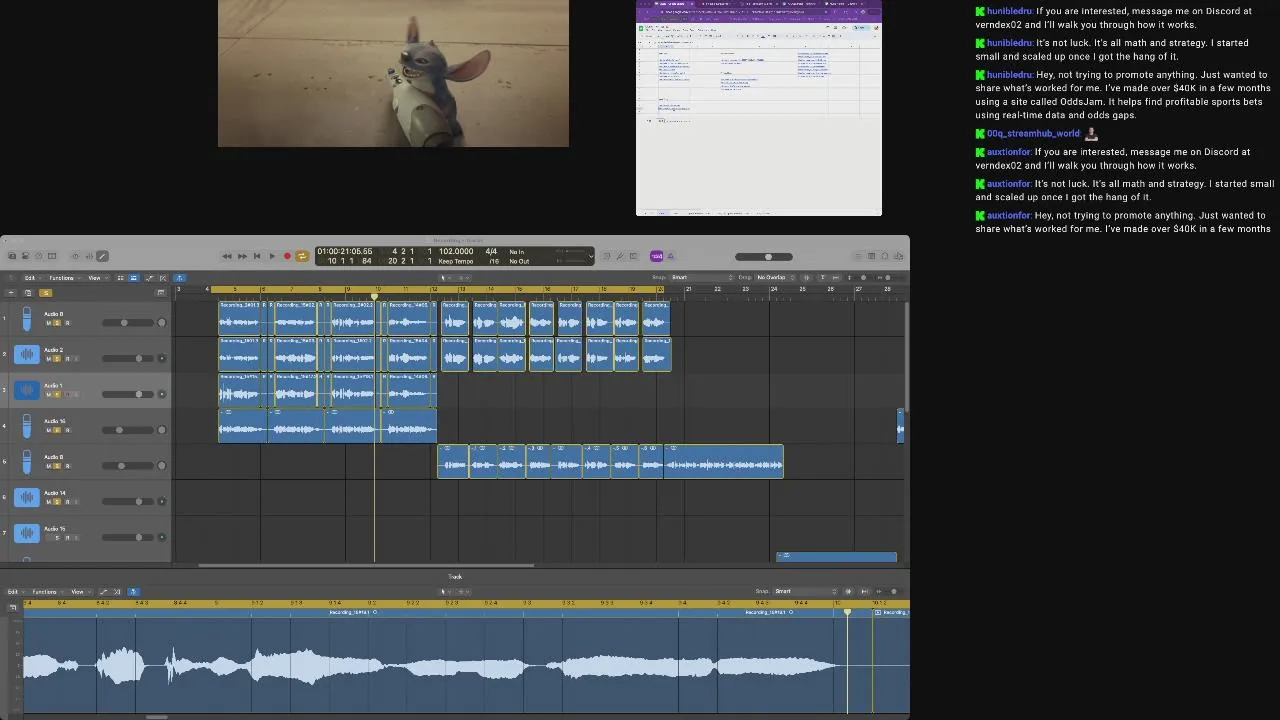Screen dimensions: 1280x720
Task: Expand the LCD display mode chevron
Action: 591,257
